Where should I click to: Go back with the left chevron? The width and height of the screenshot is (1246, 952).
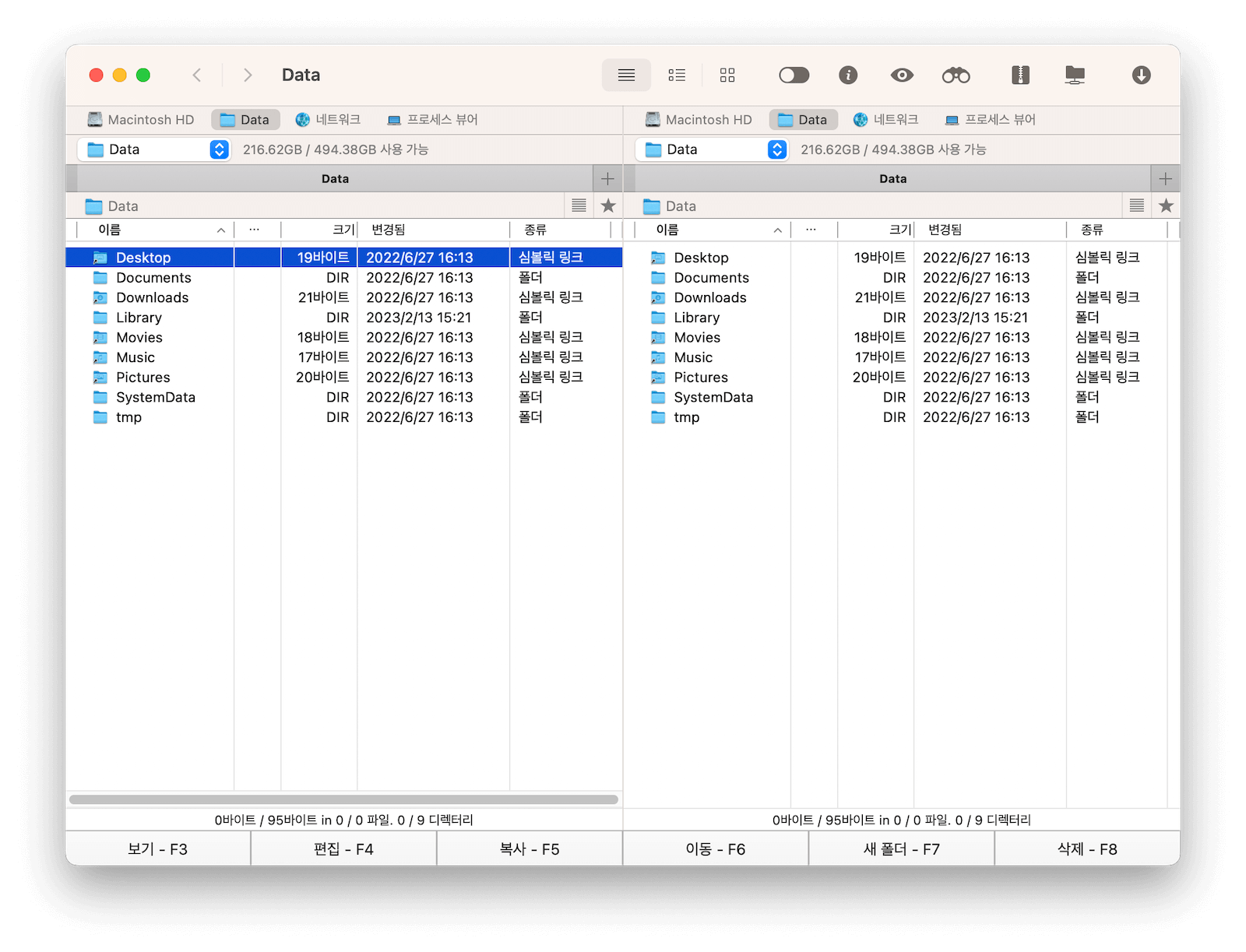tap(197, 75)
